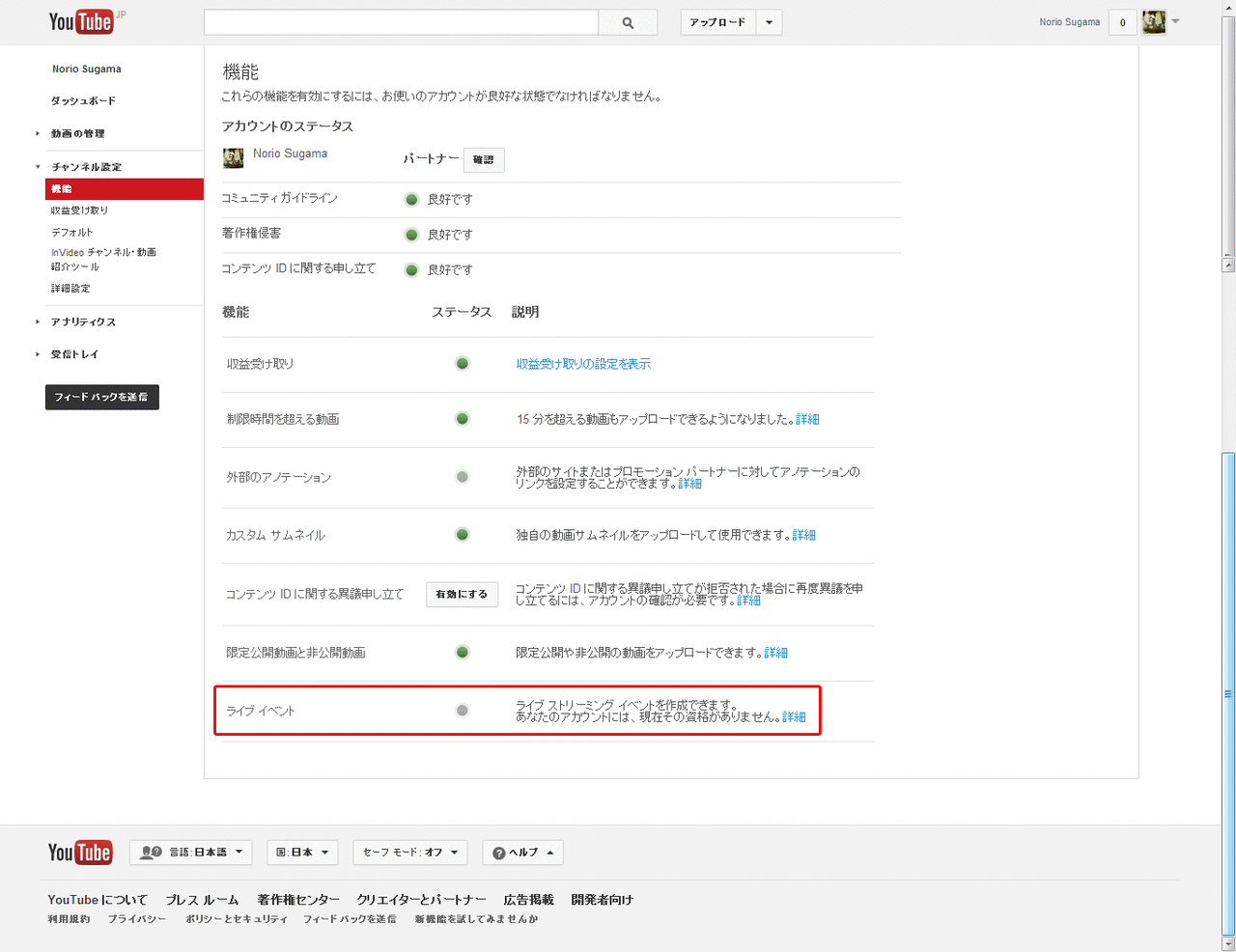Click the フィードバックを送信 sidebar button
Screen dimensions: 1236x952
(102, 397)
